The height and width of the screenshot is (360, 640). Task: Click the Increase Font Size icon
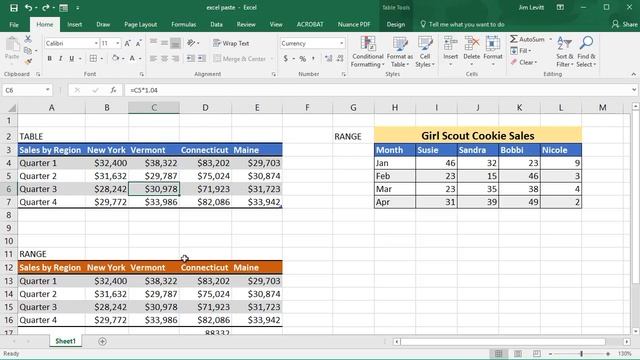[127, 43]
